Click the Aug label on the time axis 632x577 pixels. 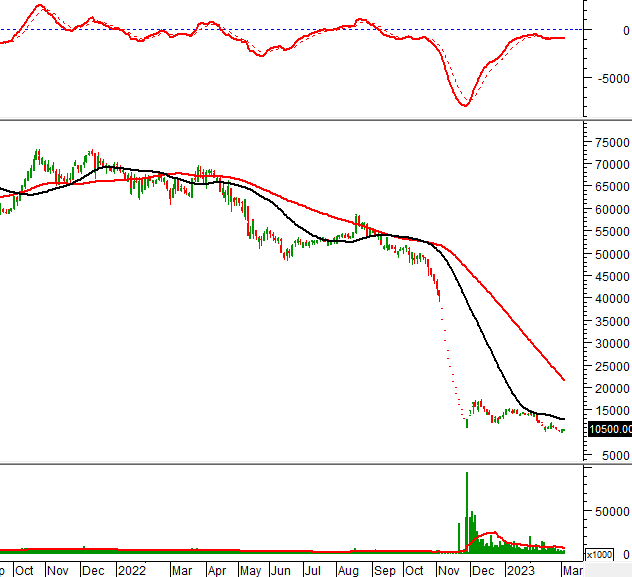347,570
